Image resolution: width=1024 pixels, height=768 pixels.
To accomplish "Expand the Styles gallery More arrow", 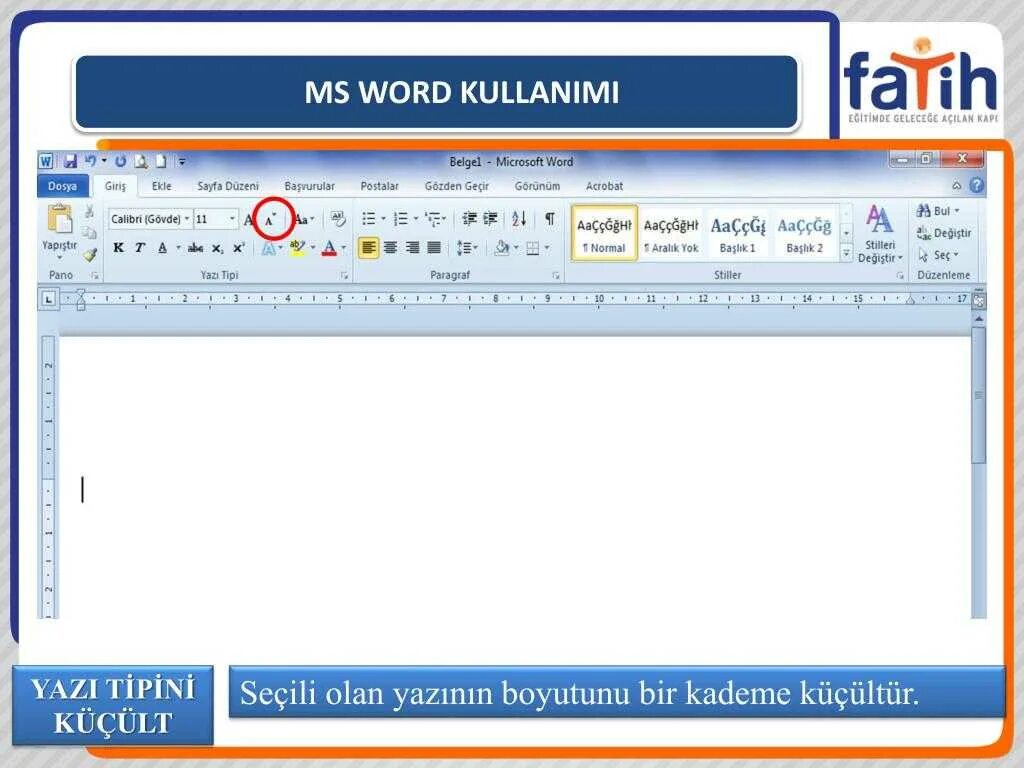I will coord(846,254).
